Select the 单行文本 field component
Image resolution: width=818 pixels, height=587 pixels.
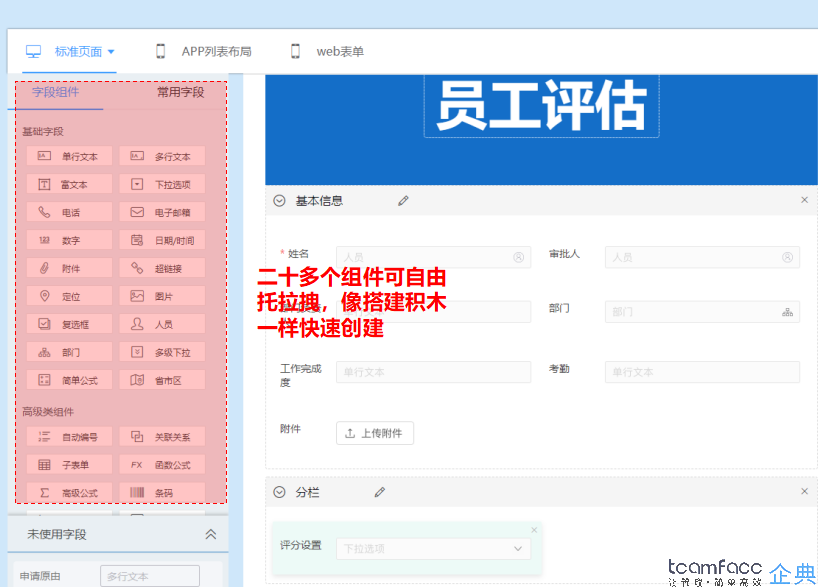click(69, 156)
